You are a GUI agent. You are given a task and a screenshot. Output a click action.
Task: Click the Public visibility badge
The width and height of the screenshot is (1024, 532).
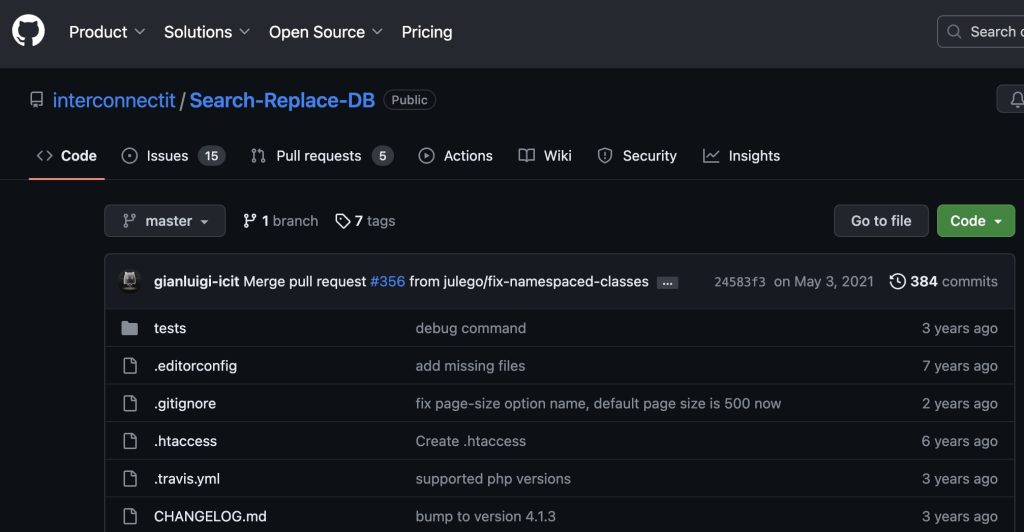pos(409,100)
